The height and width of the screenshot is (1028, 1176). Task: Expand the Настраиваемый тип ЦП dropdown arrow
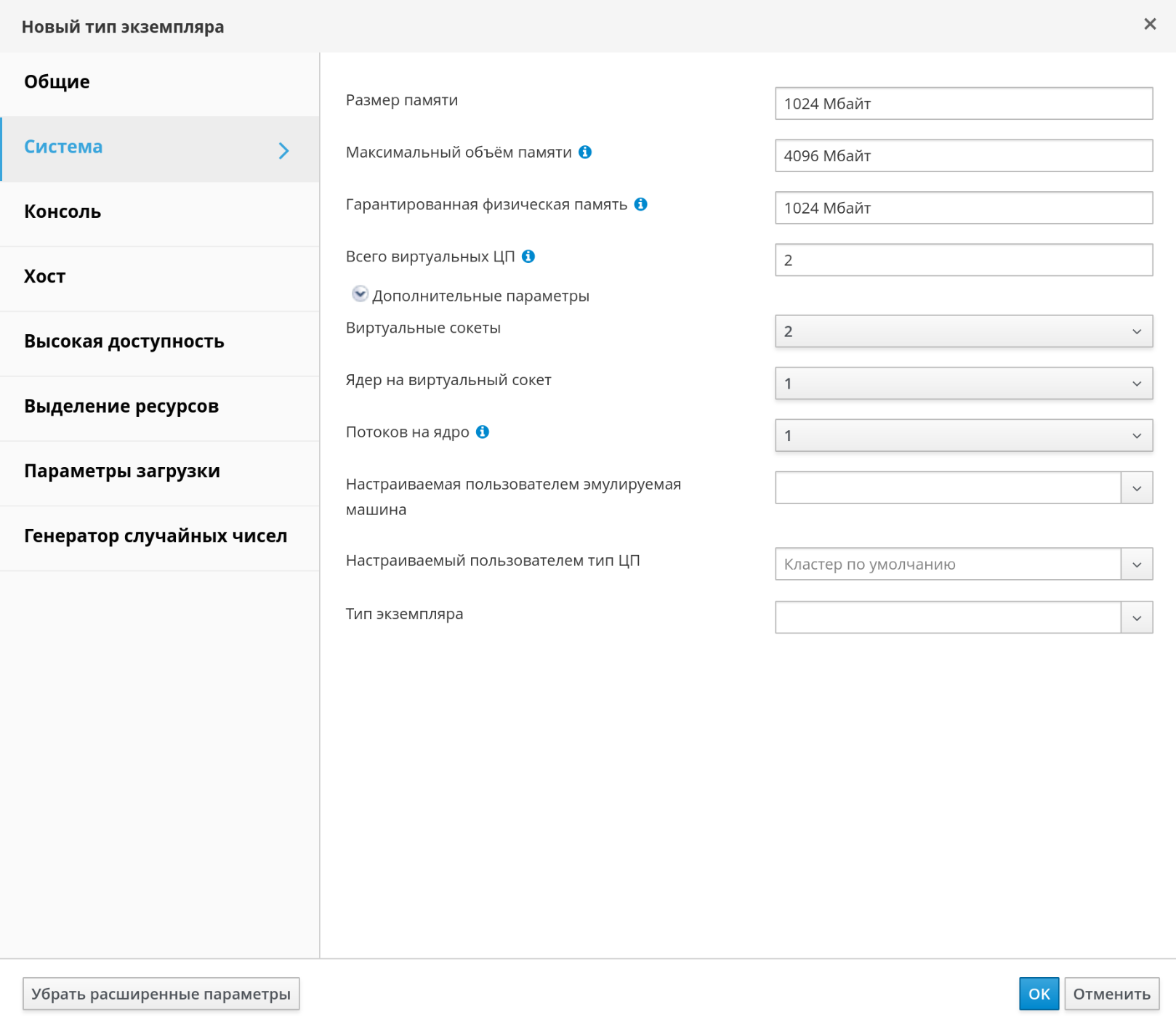[x=1136, y=564]
